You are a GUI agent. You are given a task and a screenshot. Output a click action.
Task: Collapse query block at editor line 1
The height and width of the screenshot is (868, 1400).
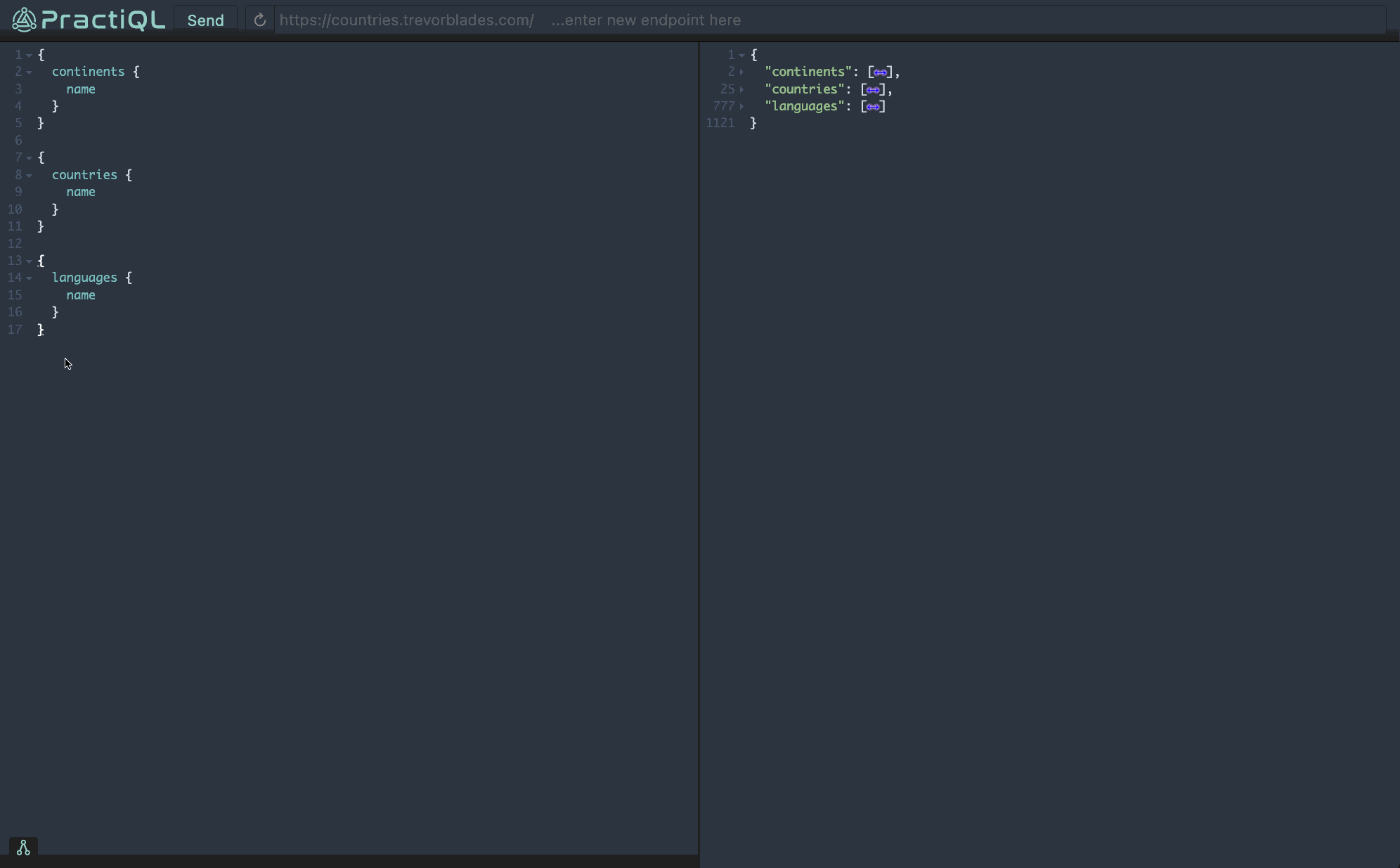pos(29,56)
